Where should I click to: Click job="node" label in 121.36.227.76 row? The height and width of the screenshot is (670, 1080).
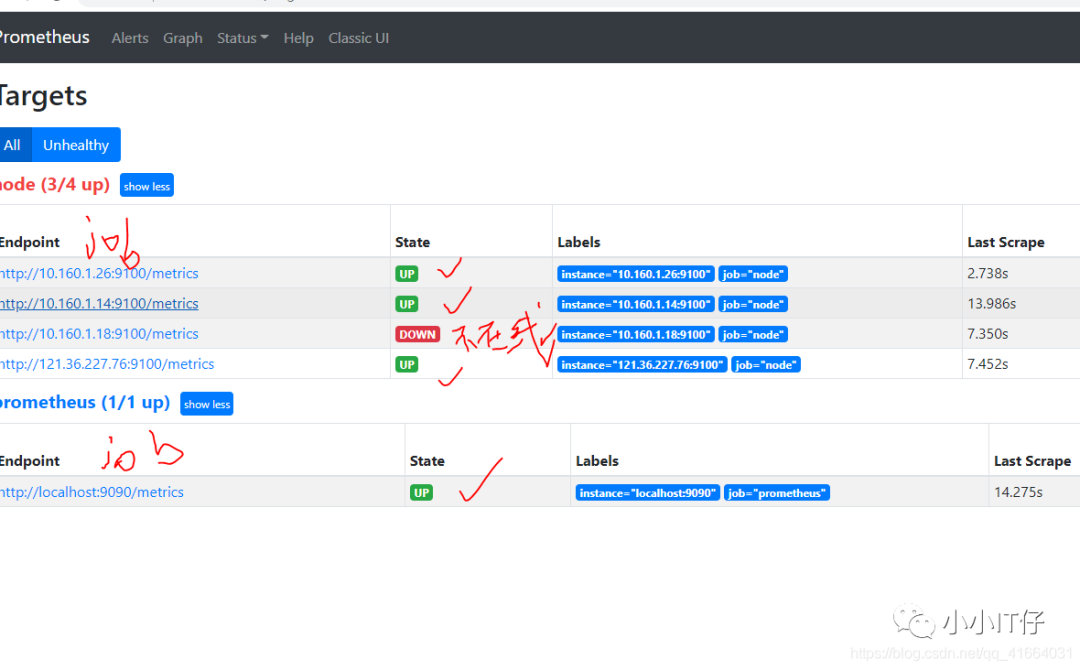coord(766,365)
